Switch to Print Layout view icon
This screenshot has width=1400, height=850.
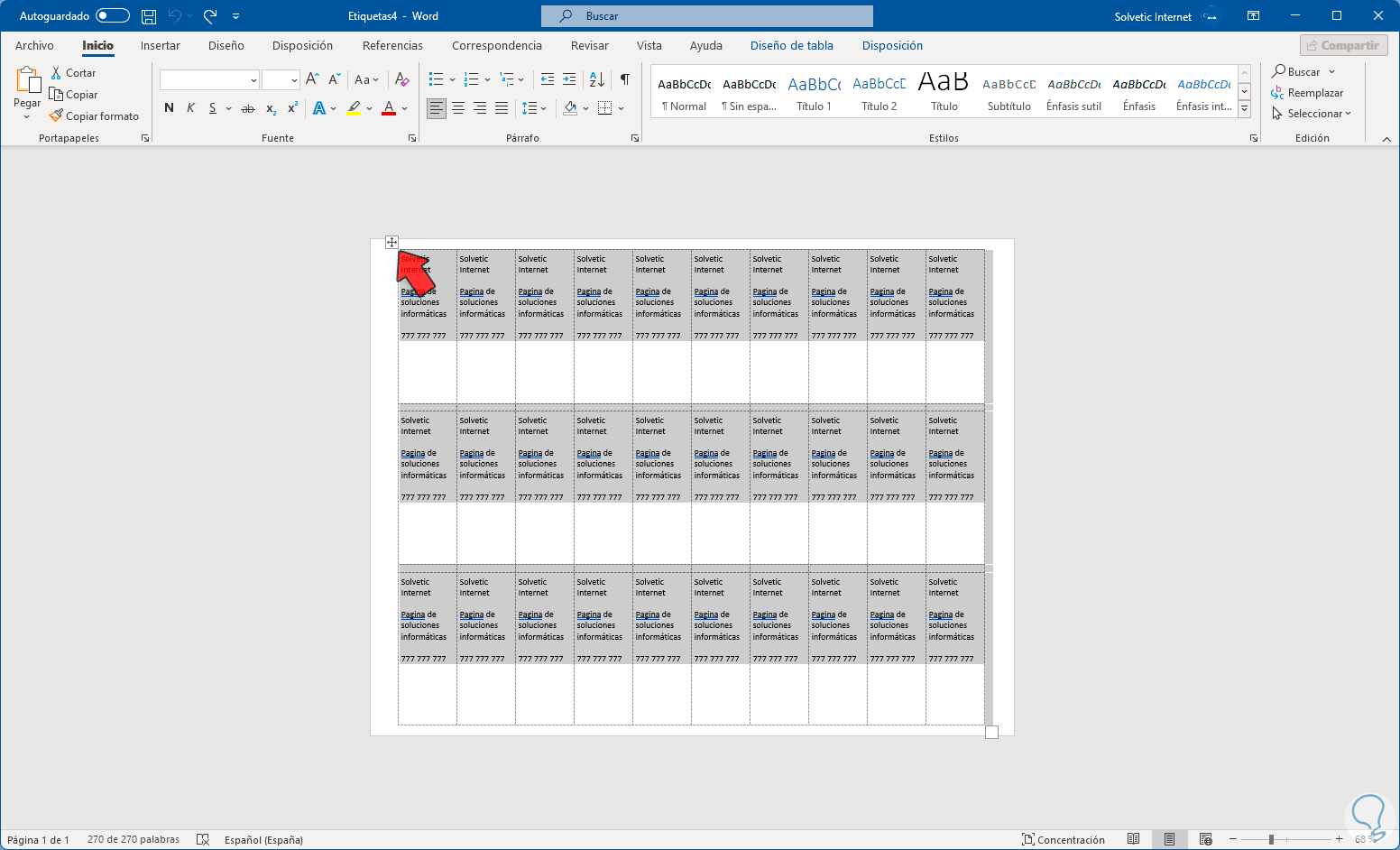coord(1169,839)
